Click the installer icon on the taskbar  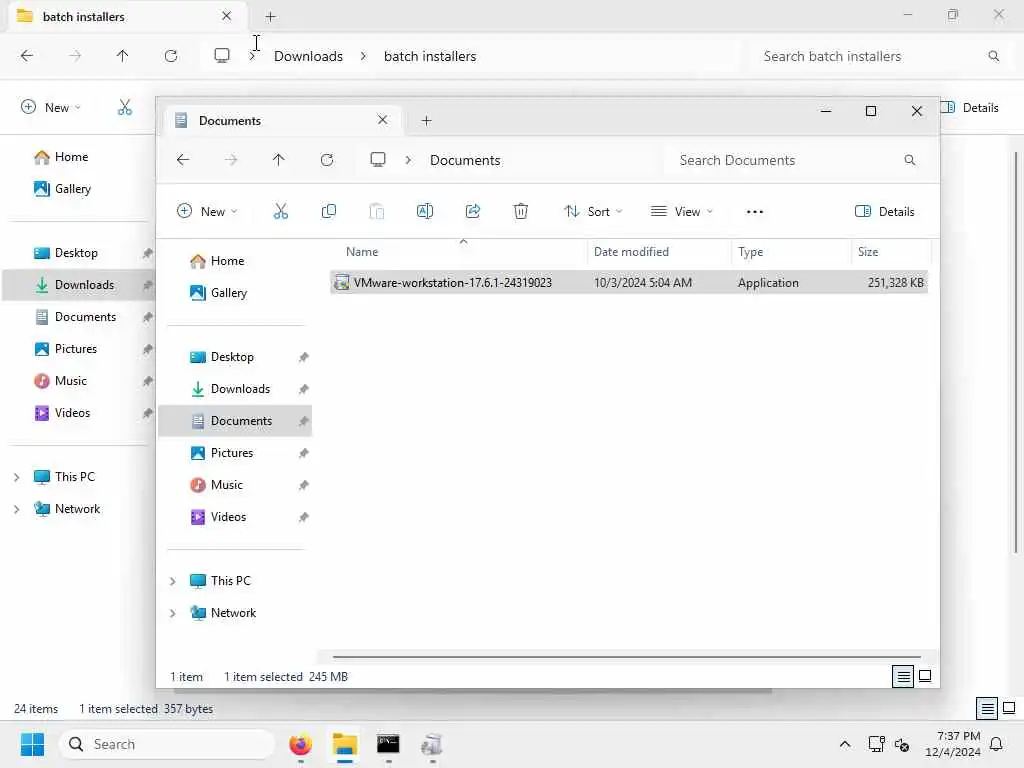432,744
